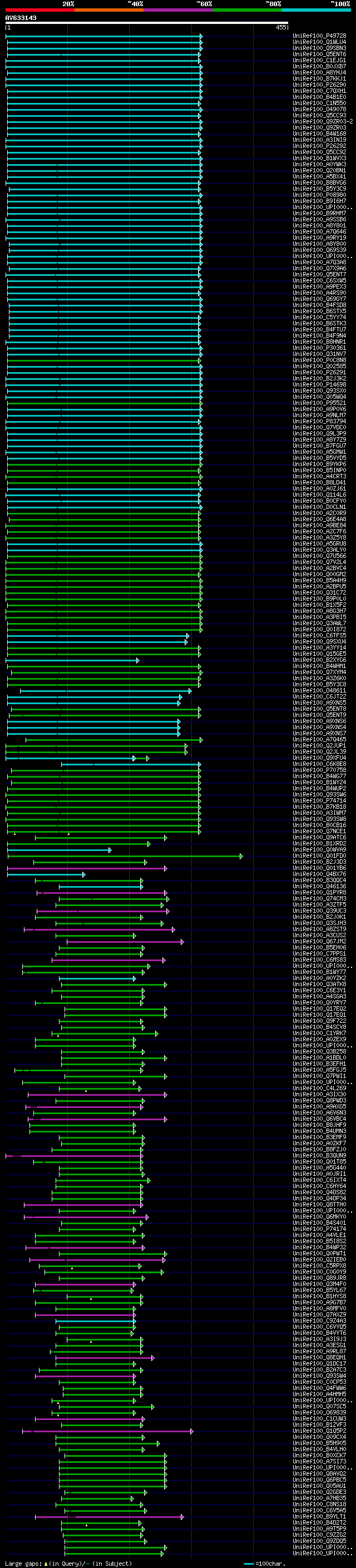The image size is (356, 1568).
Task: Select hit UniRef100_B5A4H9
Action: coord(319,581)
